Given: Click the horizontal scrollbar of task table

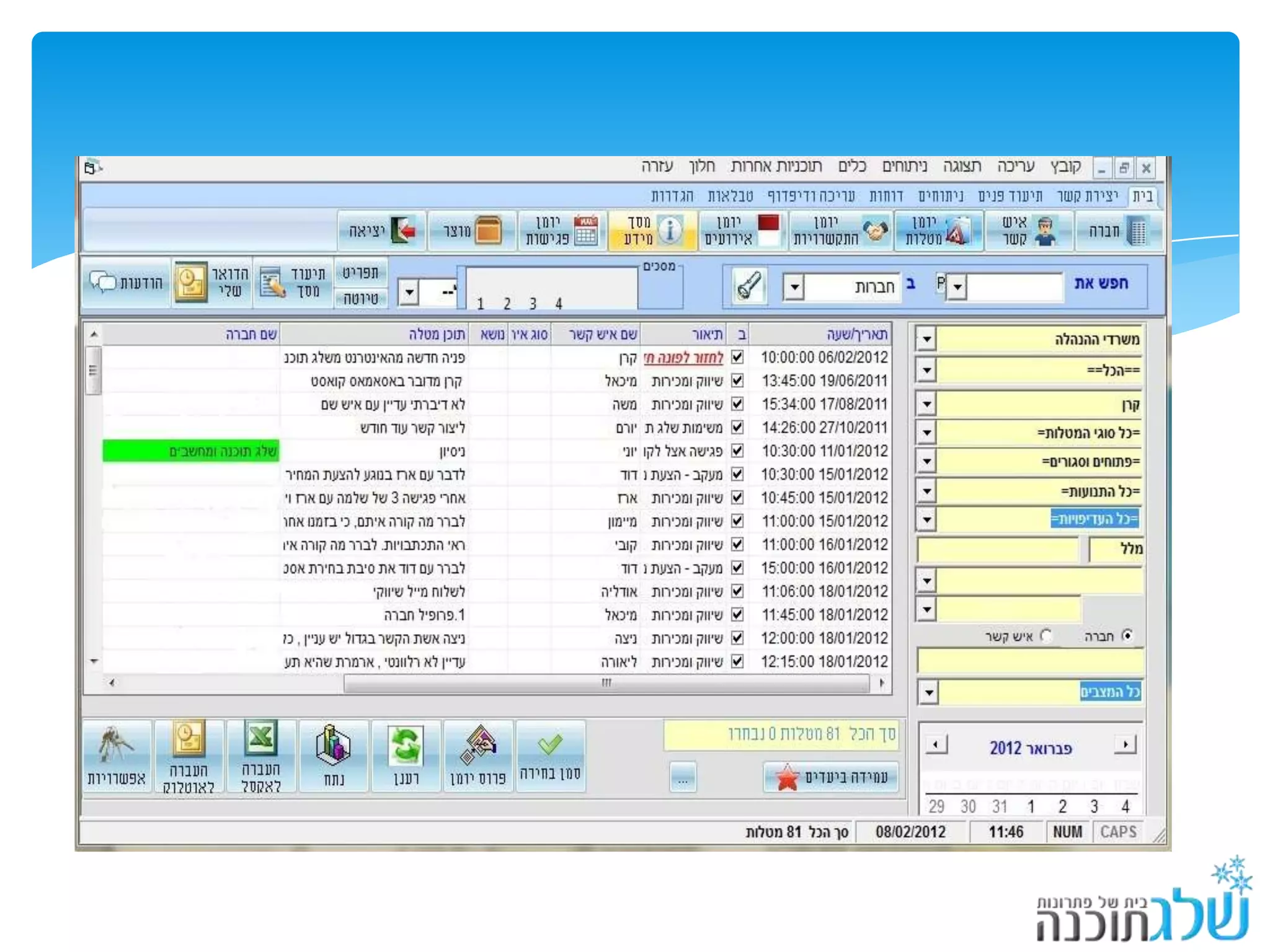Looking at the screenshot, I should click(x=606, y=683).
